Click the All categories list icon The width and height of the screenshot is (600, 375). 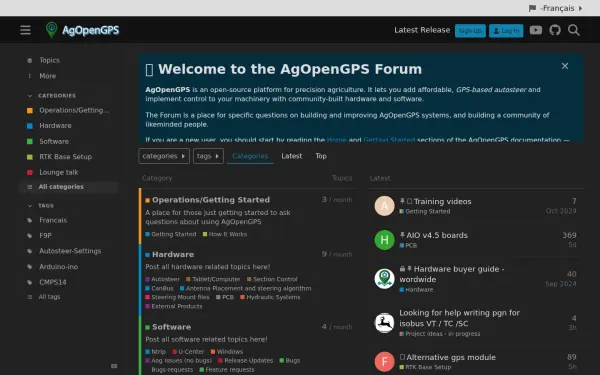tap(29, 187)
